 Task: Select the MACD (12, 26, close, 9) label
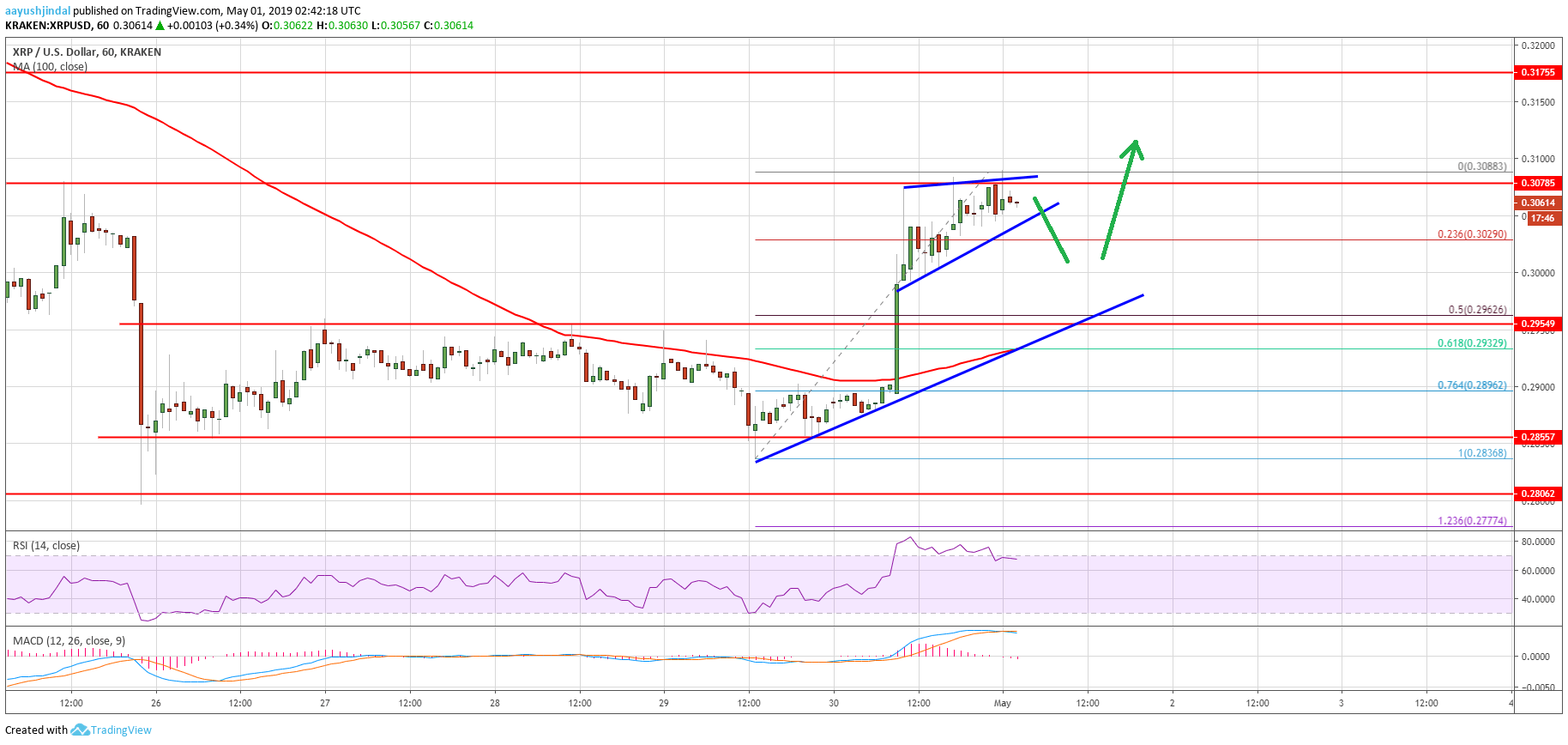69,641
